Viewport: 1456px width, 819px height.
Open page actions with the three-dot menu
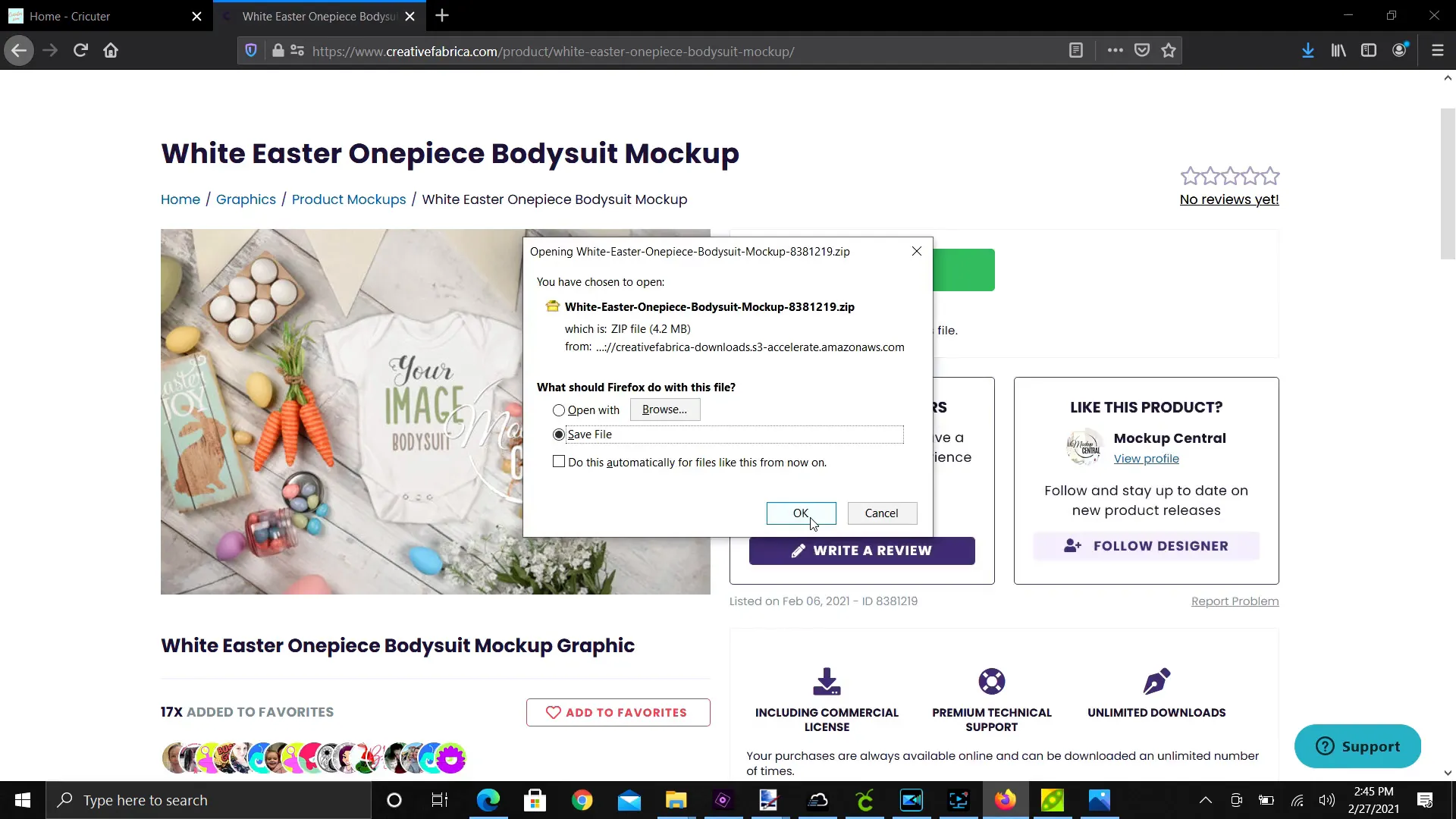click(1115, 50)
